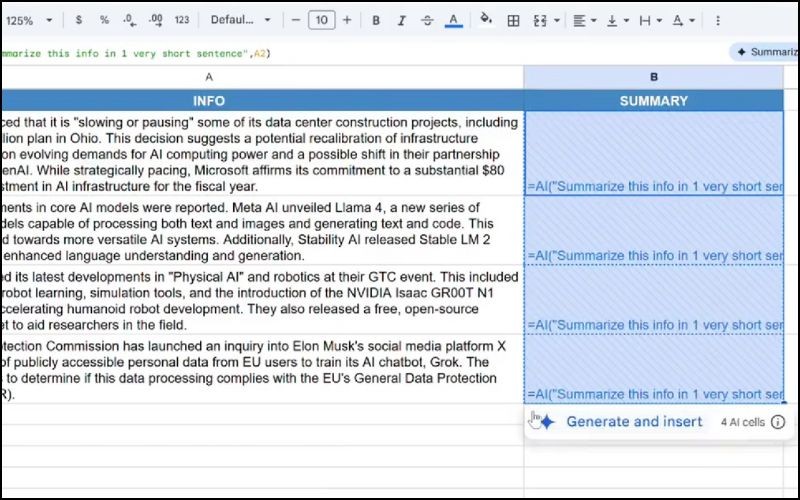800x500 pixels.
Task: Open the 125% zoom dropdown
Action: tap(29, 20)
